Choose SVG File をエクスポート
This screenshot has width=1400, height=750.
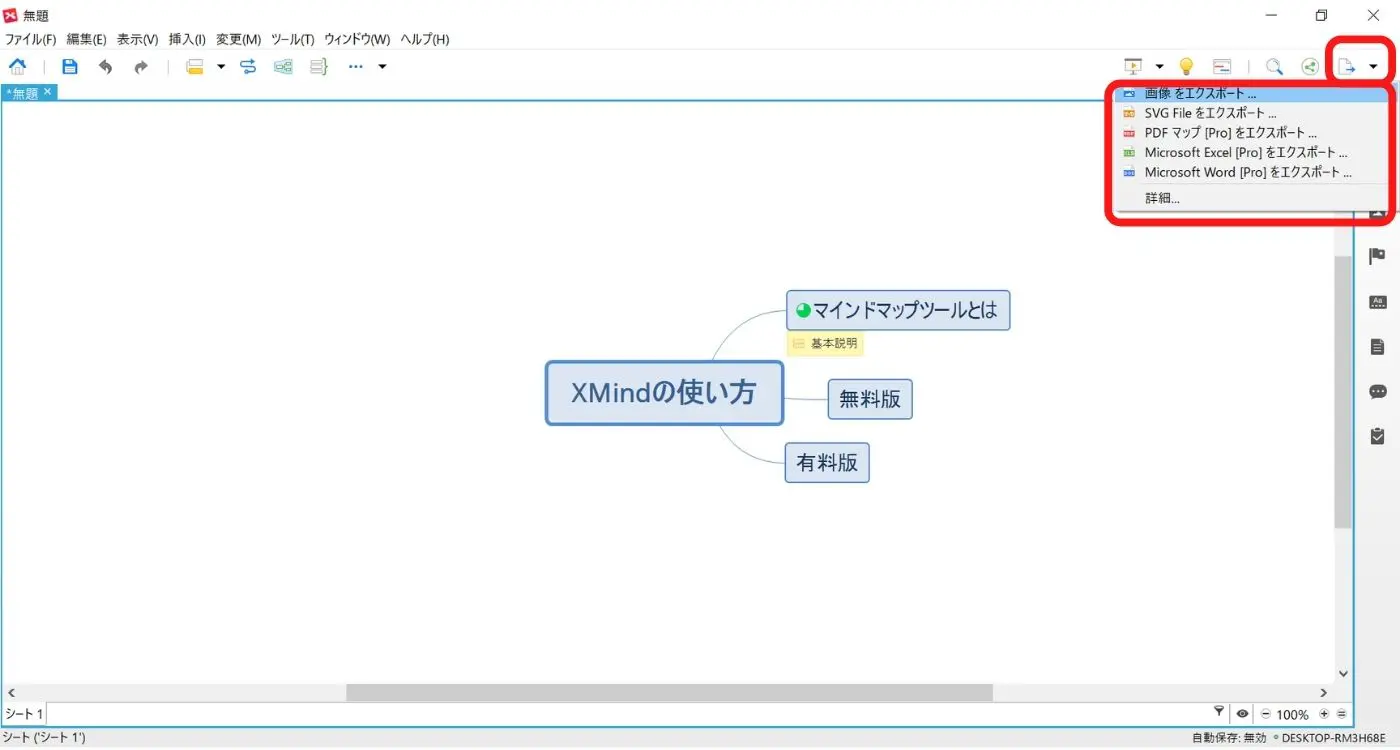click(1248, 113)
